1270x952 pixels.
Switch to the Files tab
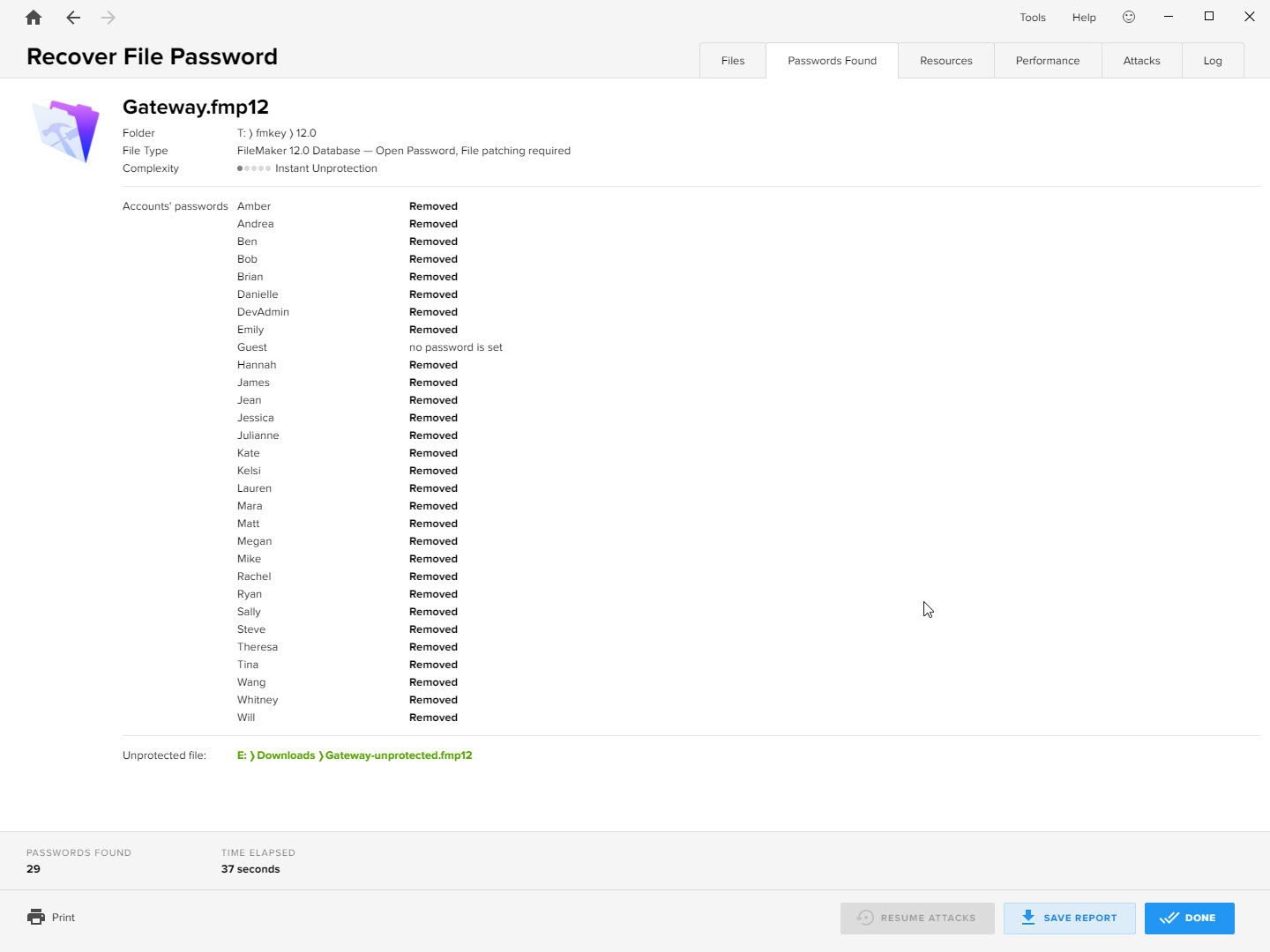coord(732,61)
